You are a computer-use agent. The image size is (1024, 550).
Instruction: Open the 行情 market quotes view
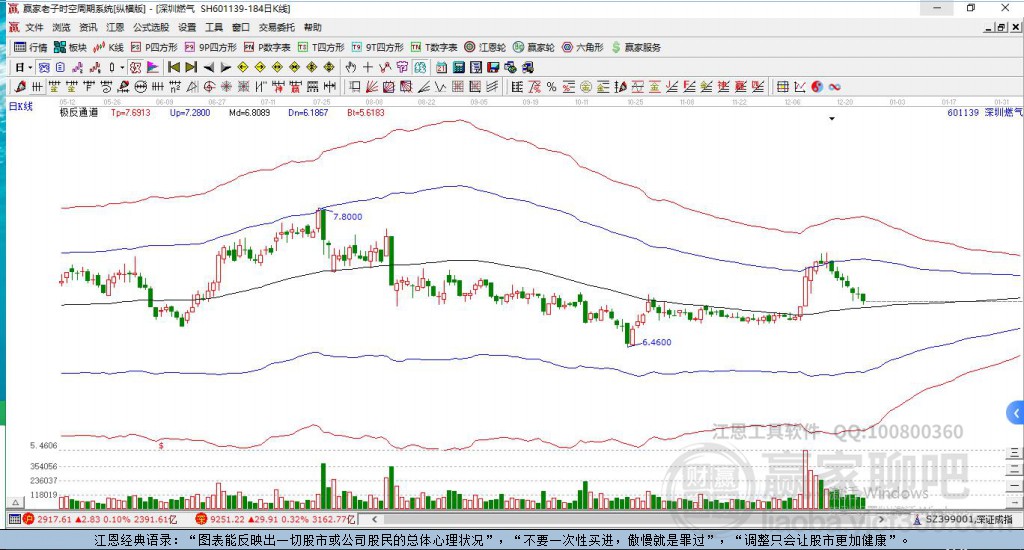[31, 47]
